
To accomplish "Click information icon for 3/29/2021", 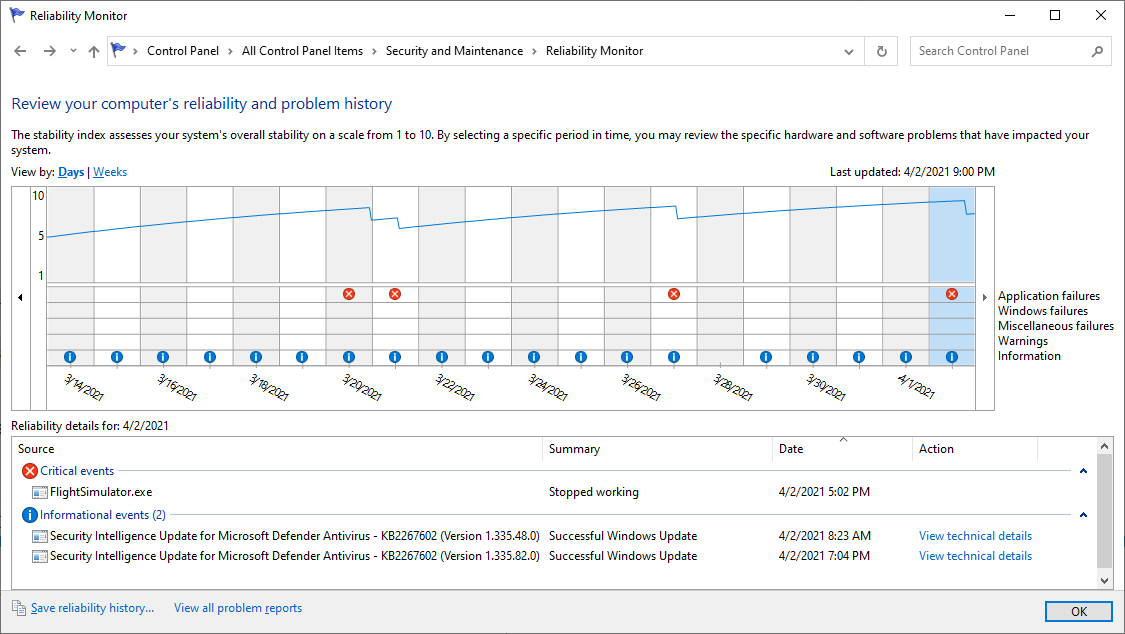I will pos(766,357).
